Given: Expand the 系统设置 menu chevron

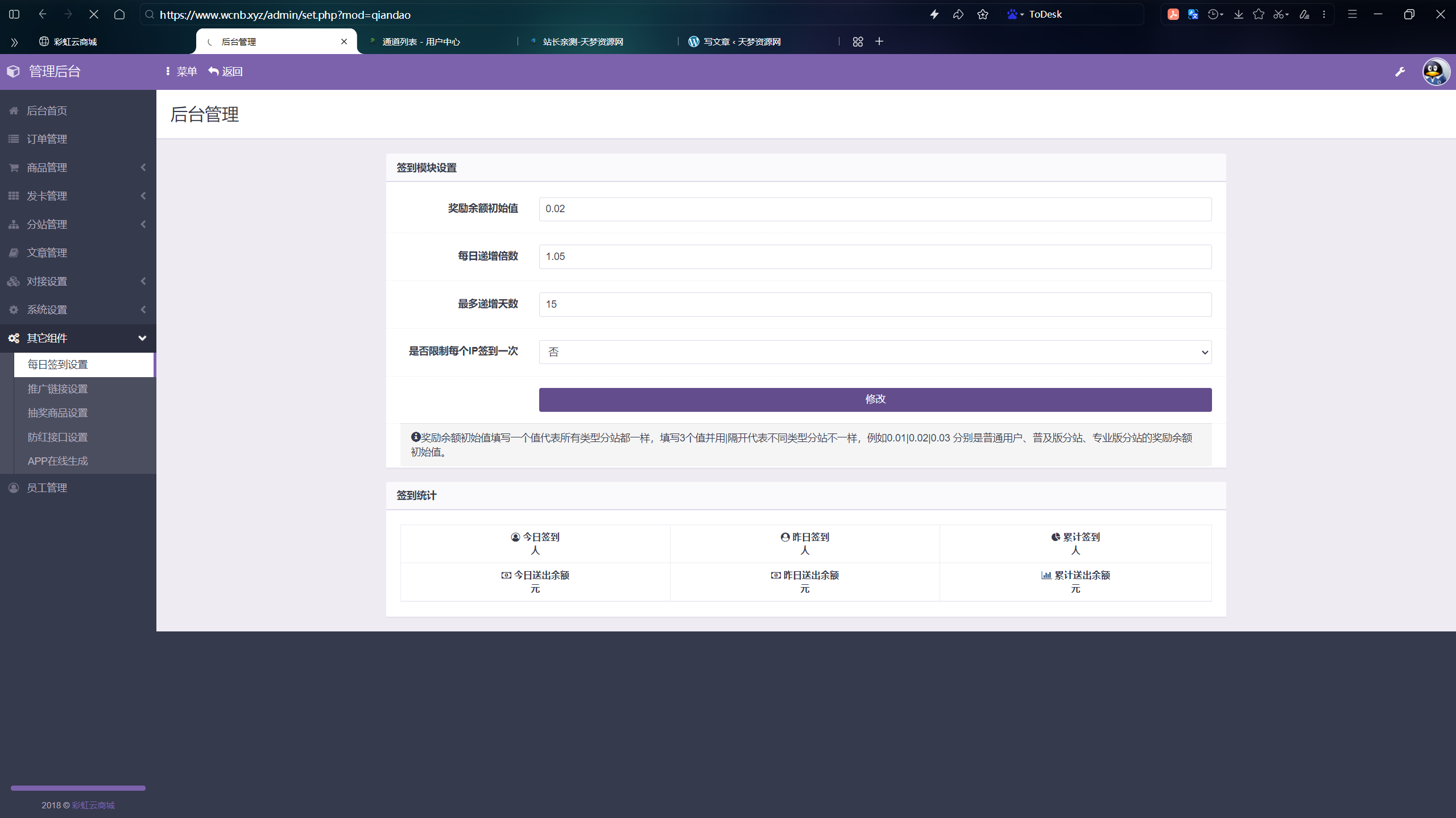Looking at the screenshot, I should tap(143, 309).
